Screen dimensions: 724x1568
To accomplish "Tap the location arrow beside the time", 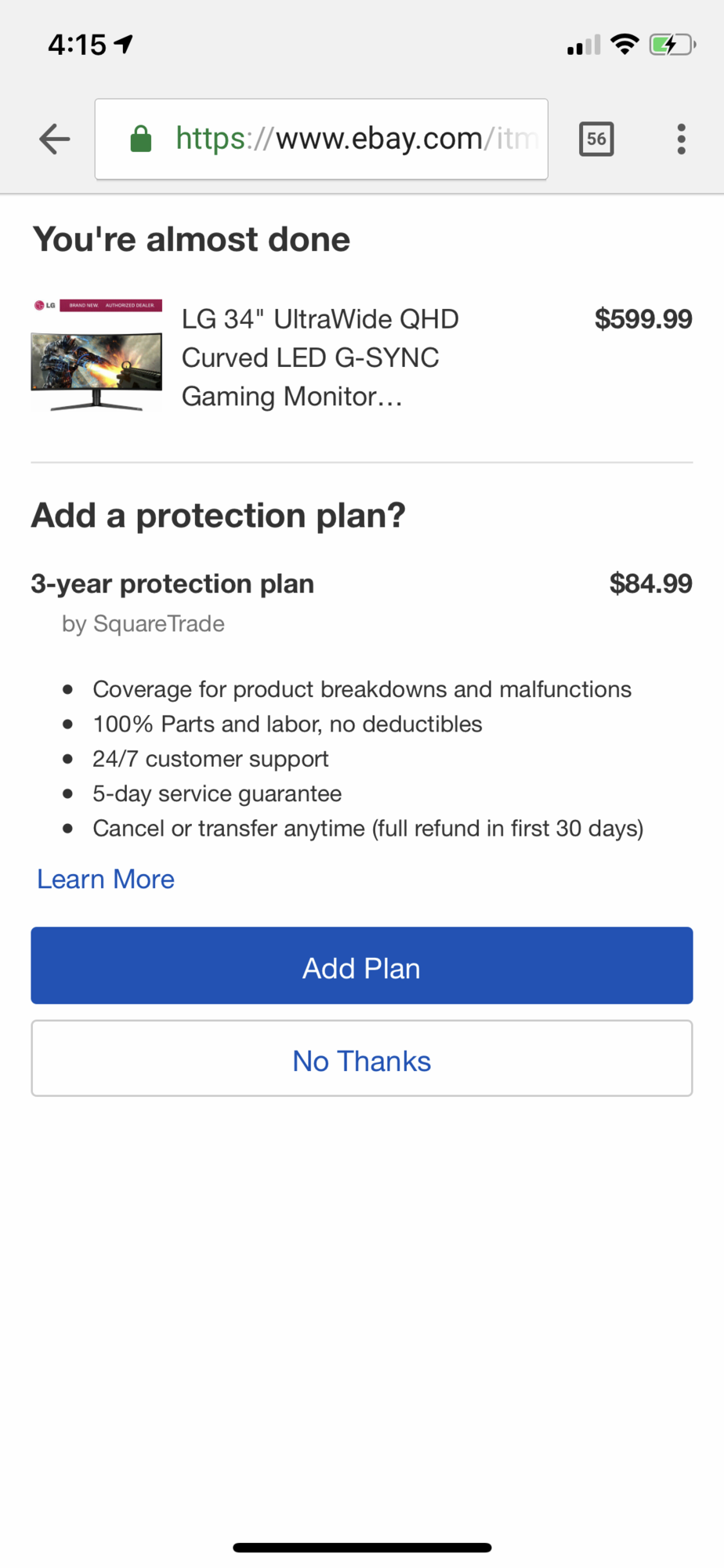I will point(124,44).
